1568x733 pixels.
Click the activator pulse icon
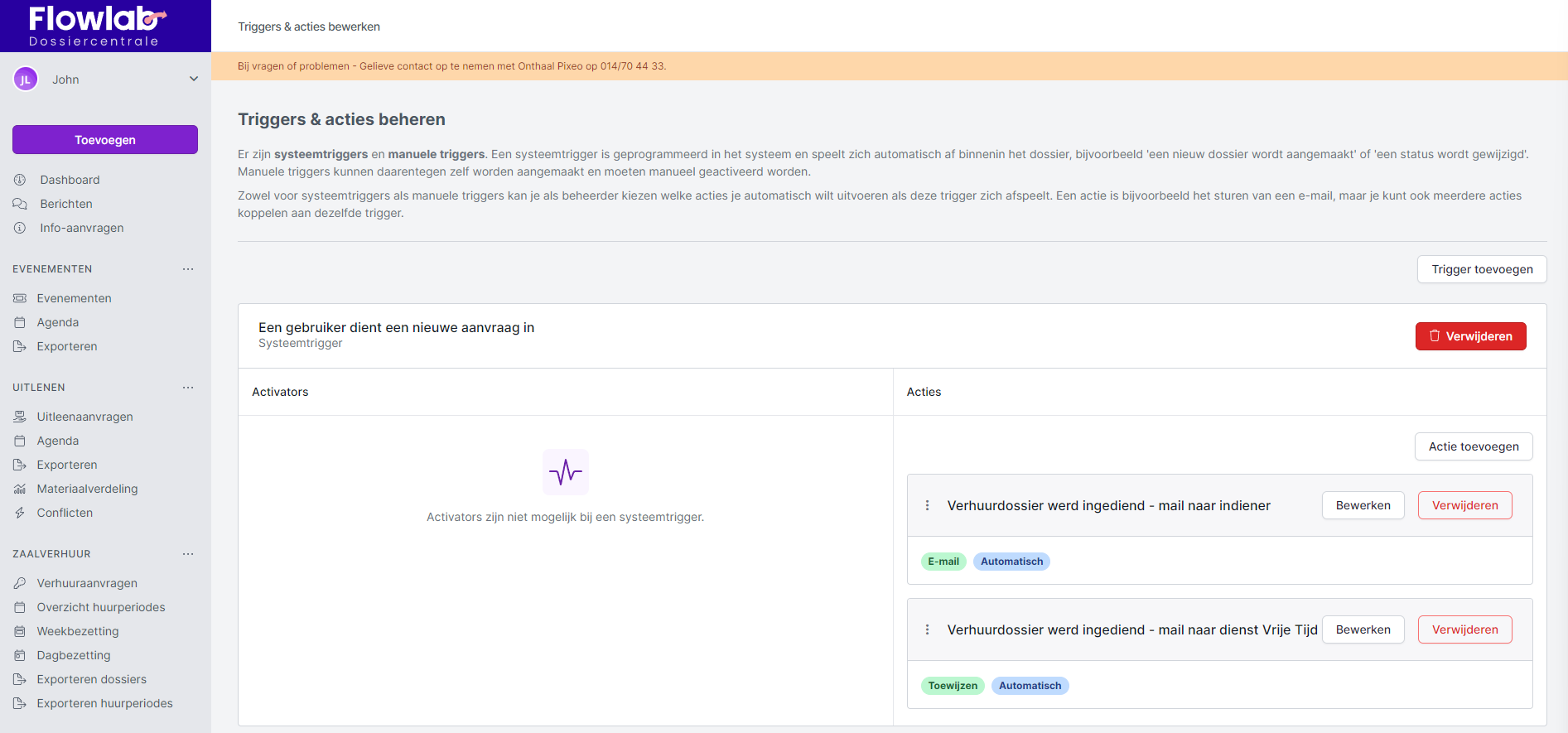(x=566, y=472)
